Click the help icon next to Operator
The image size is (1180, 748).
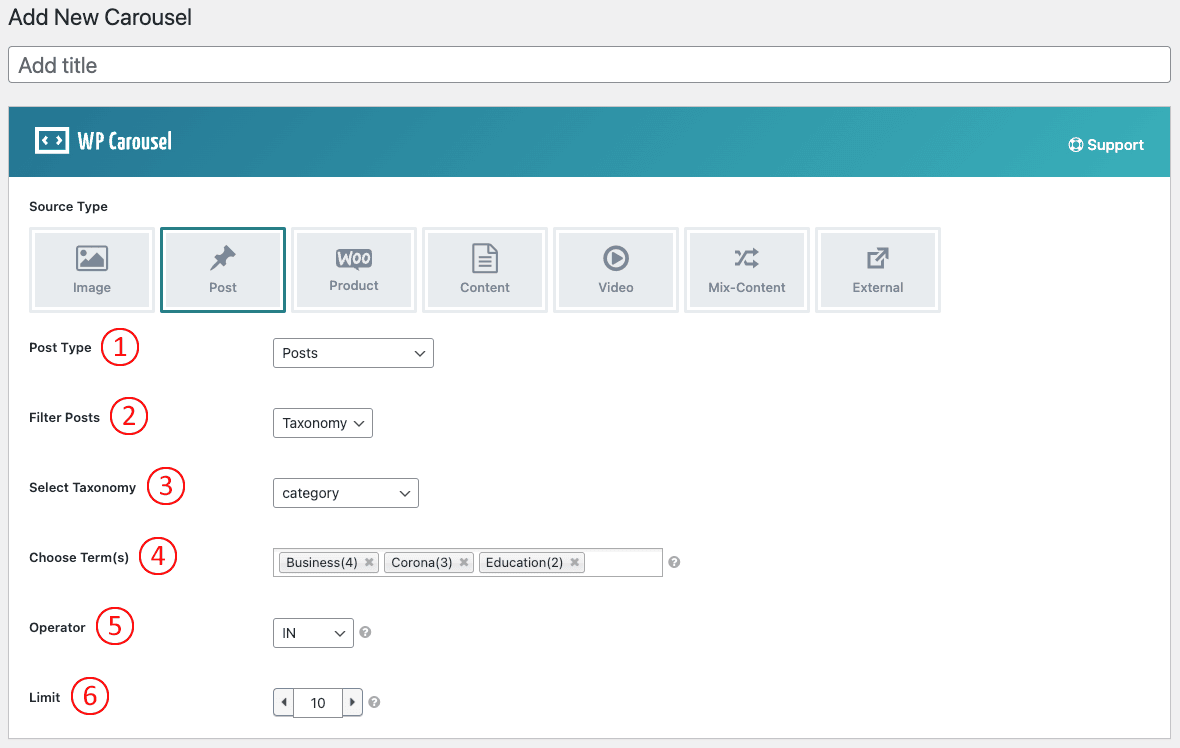click(365, 633)
